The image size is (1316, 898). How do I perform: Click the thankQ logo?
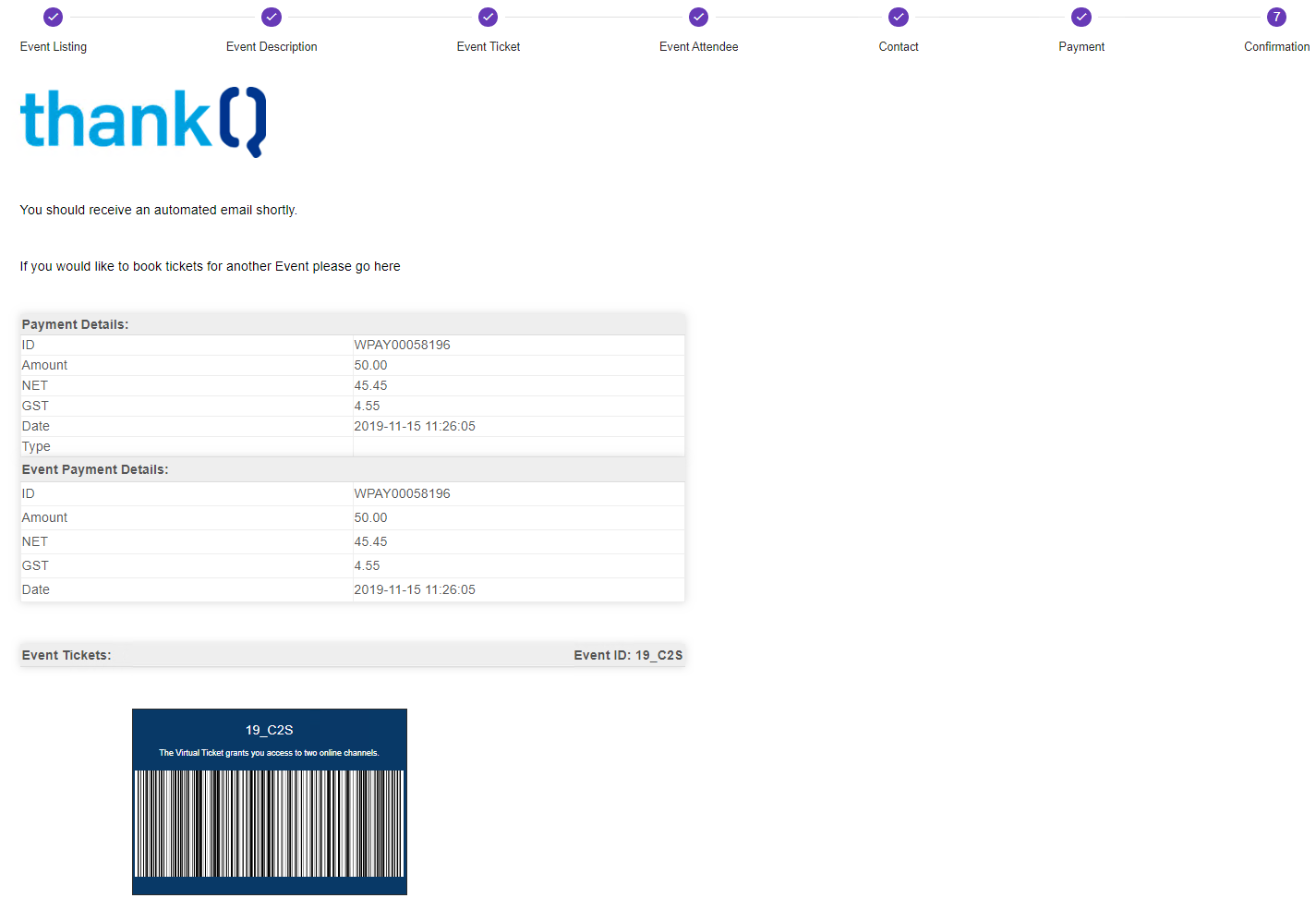pyautogui.click(x=144, y=121)
